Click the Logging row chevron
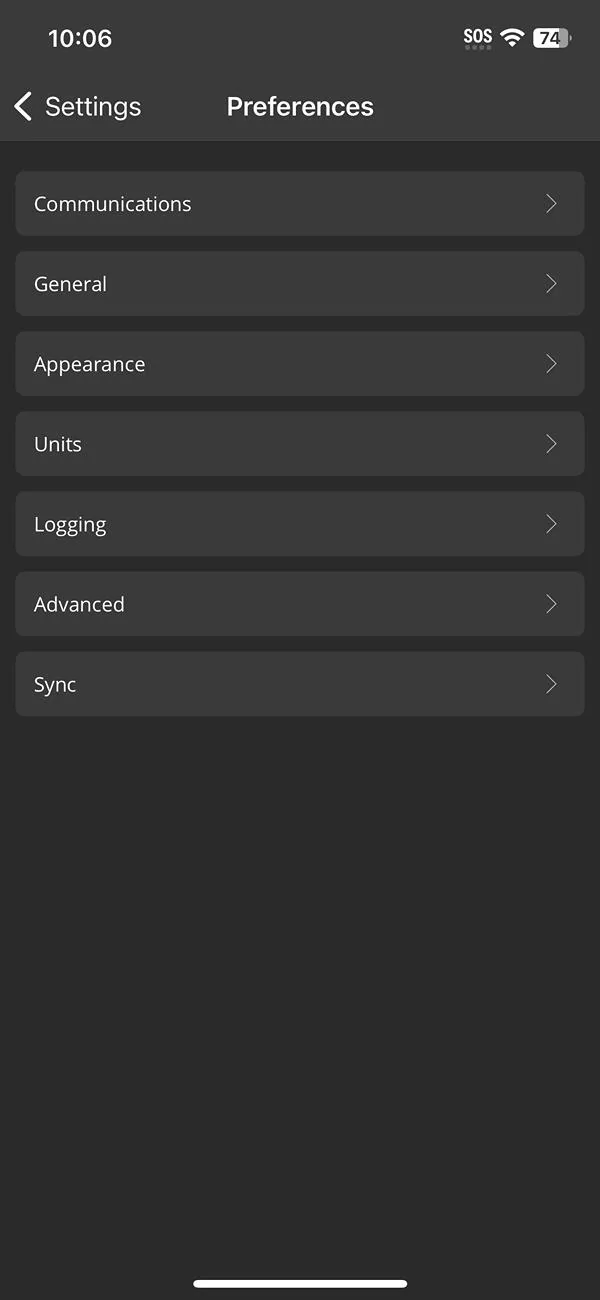Screen dimensions: 600x1300 click(551, 524)
